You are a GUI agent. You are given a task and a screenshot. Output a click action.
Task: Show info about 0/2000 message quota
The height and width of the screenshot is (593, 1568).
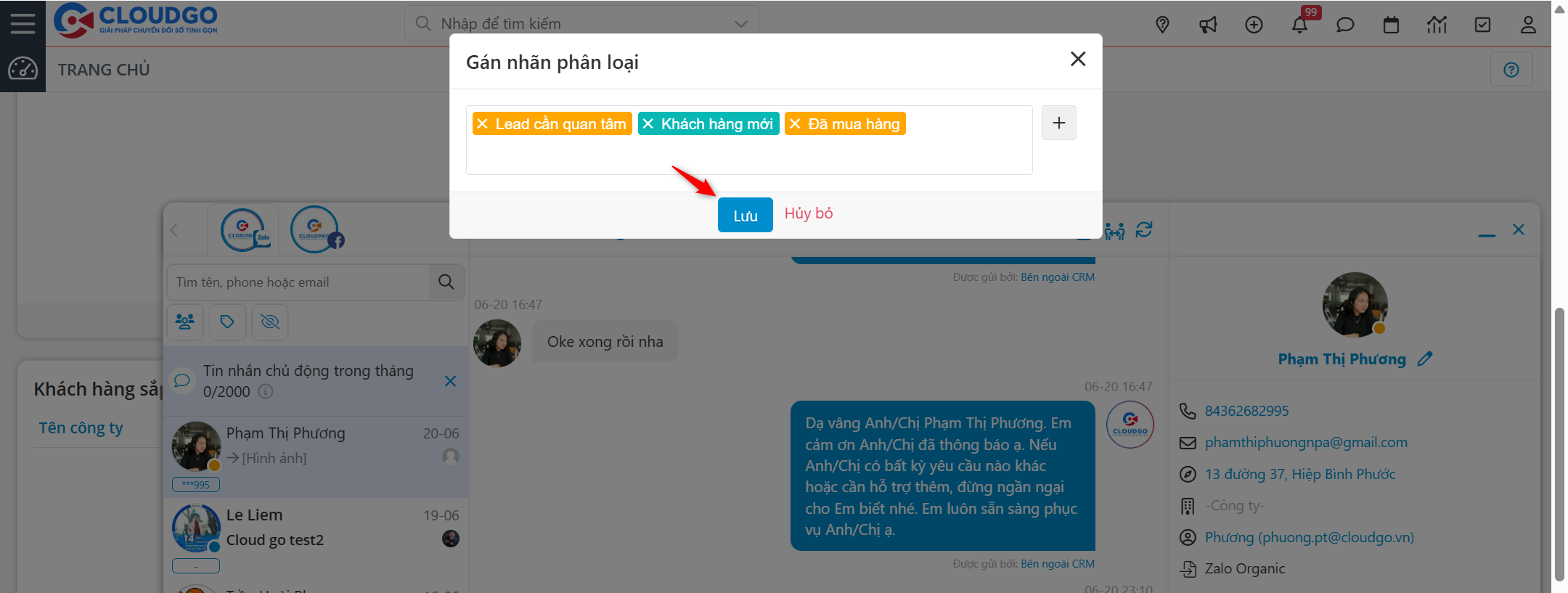tap(266, 391)
